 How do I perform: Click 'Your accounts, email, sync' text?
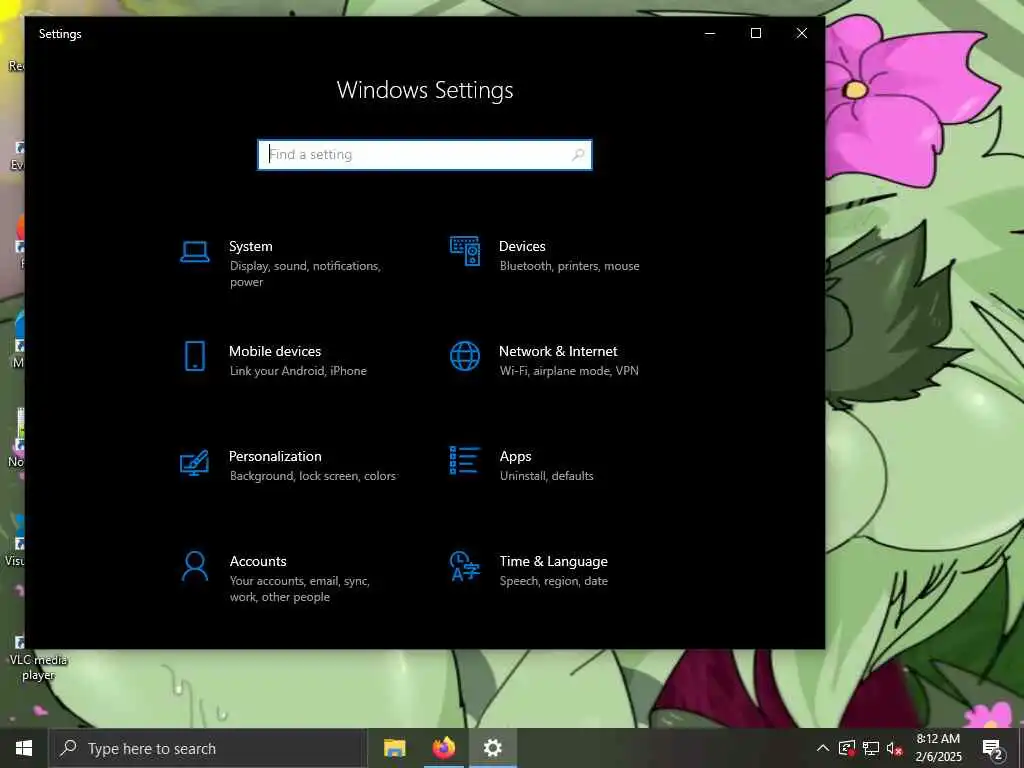point(300,581)
